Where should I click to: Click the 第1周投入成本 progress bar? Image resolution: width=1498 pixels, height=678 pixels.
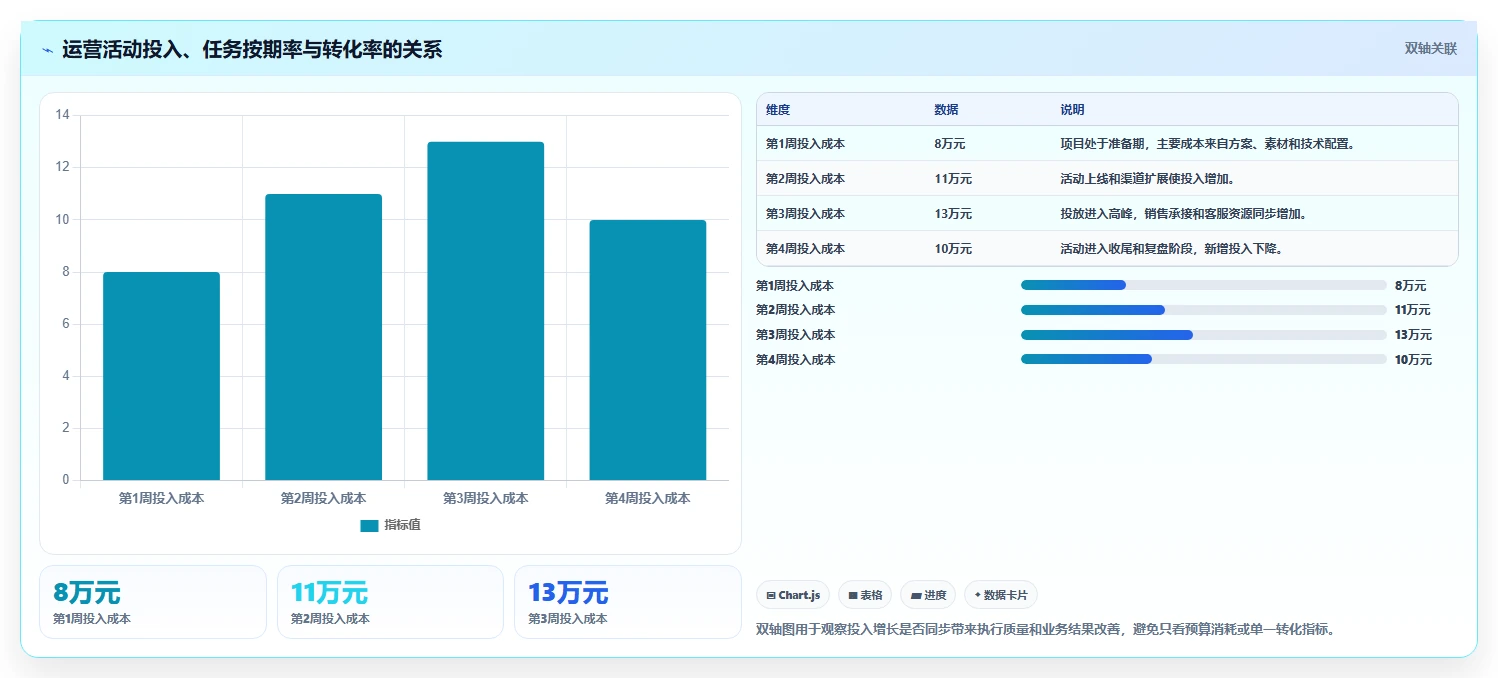(x=1204, y=285)
